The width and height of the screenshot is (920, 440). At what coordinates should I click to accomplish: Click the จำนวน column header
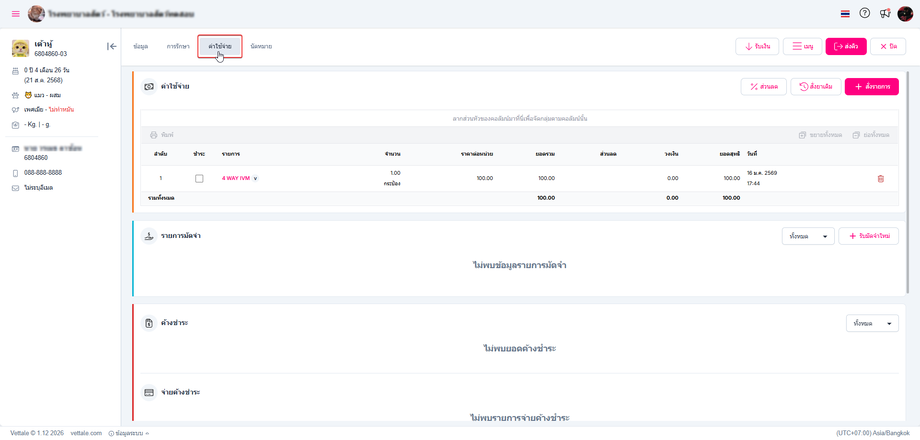pos(393,154)
